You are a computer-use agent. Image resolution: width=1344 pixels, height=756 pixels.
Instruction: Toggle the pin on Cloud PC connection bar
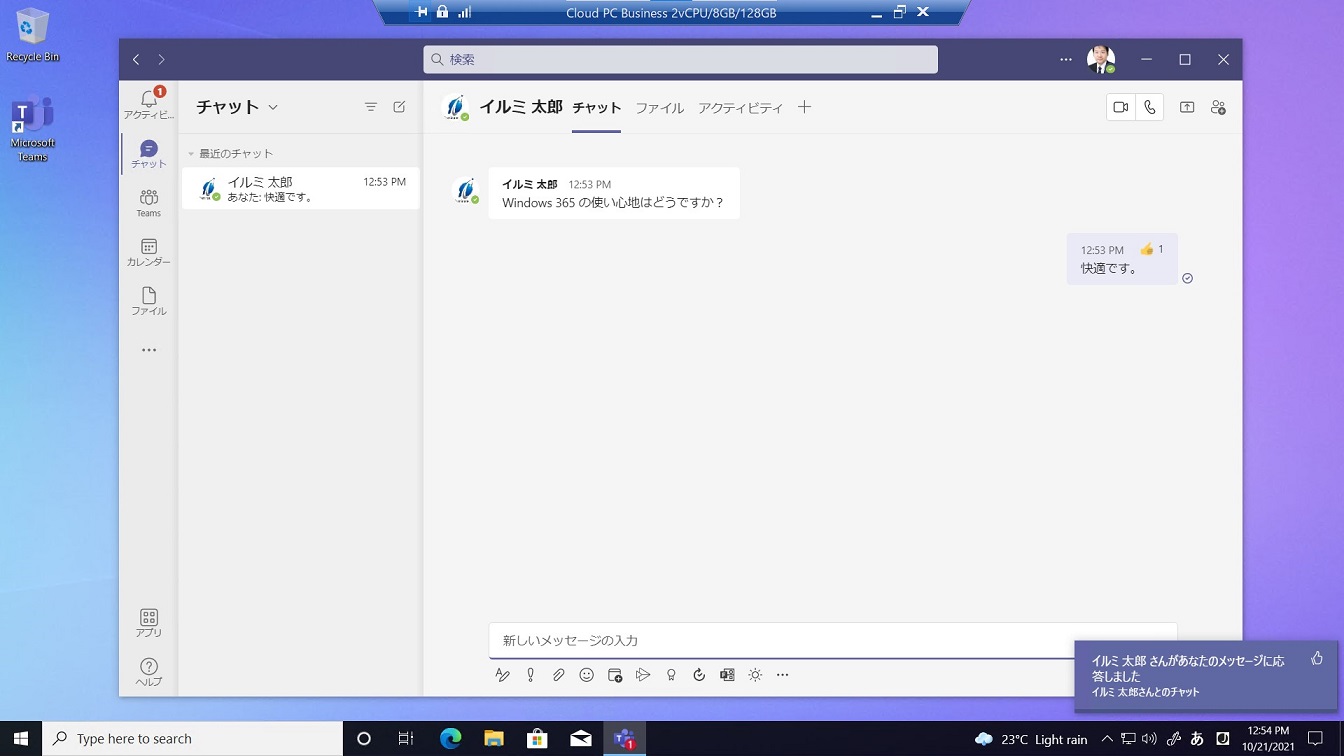(421, 13)
